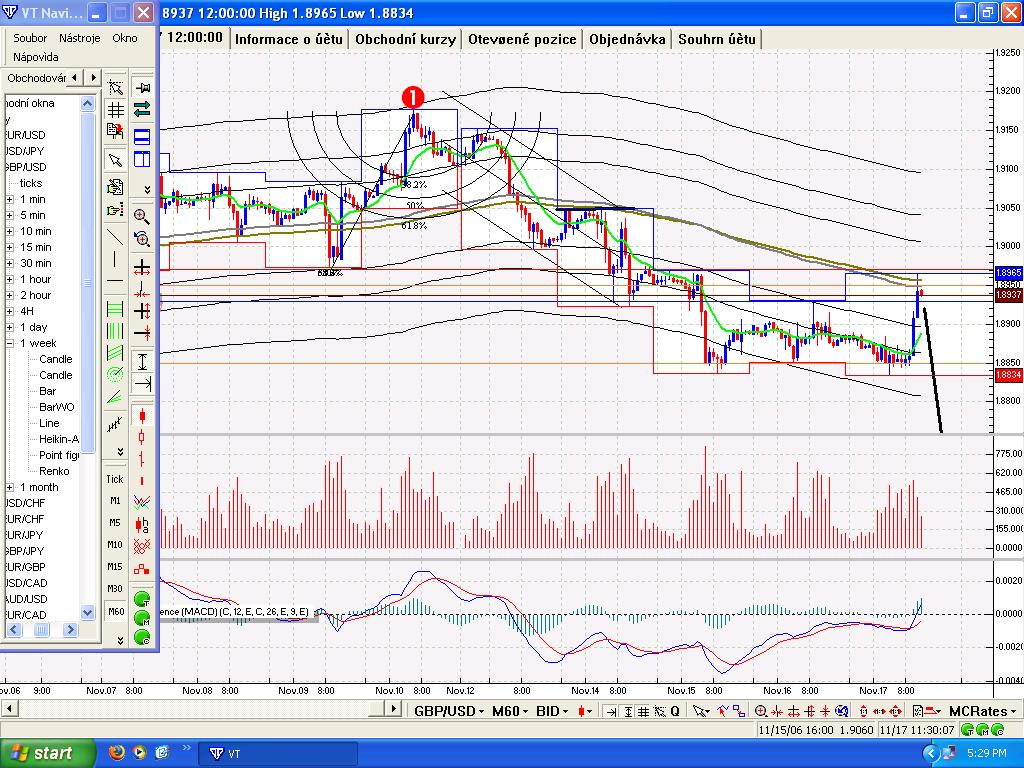Switch to filled candlestick chart type
Screen dimensions: 1024x768
click(142, 415)
